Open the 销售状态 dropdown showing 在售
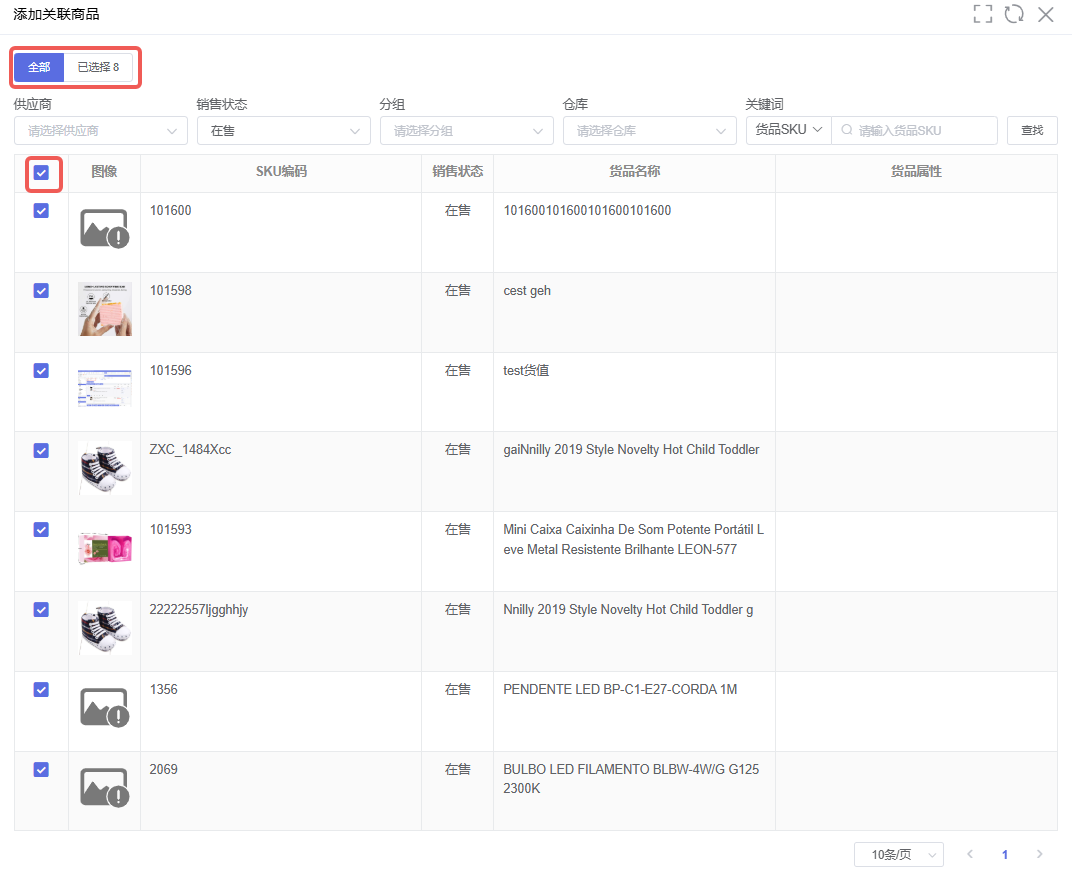This screenshot has width=1072, height=877. pyautogui.click(x=284, y=131)
